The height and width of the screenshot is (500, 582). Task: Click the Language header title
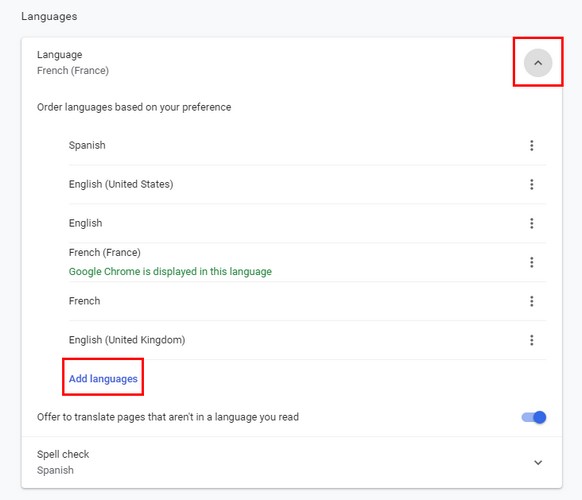59,55
